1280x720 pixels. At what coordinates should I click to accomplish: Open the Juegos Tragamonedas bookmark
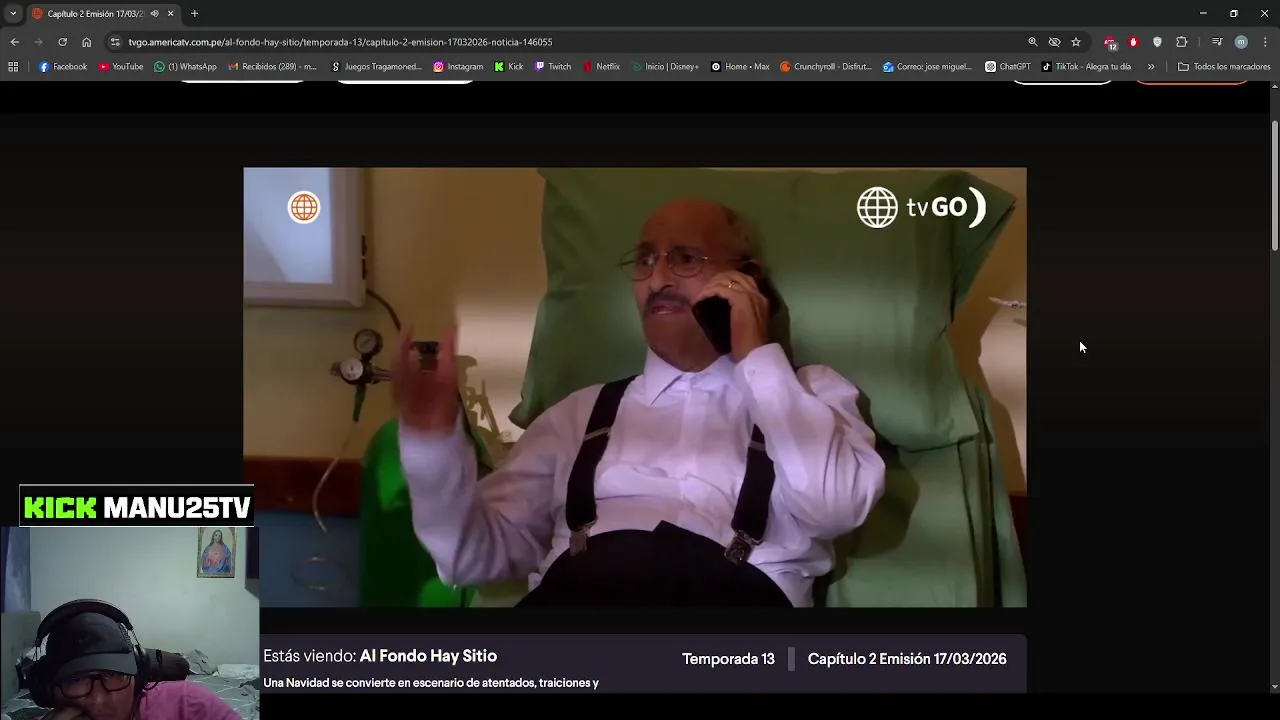[x=376, y=67]
